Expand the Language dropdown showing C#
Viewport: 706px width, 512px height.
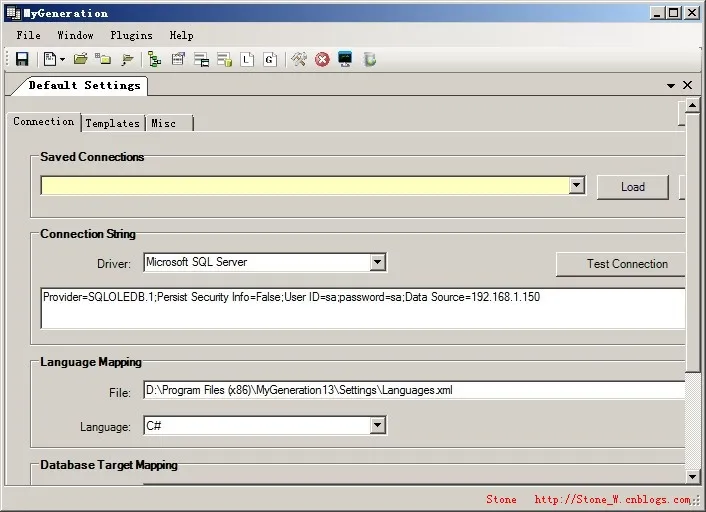coord(378,425)
